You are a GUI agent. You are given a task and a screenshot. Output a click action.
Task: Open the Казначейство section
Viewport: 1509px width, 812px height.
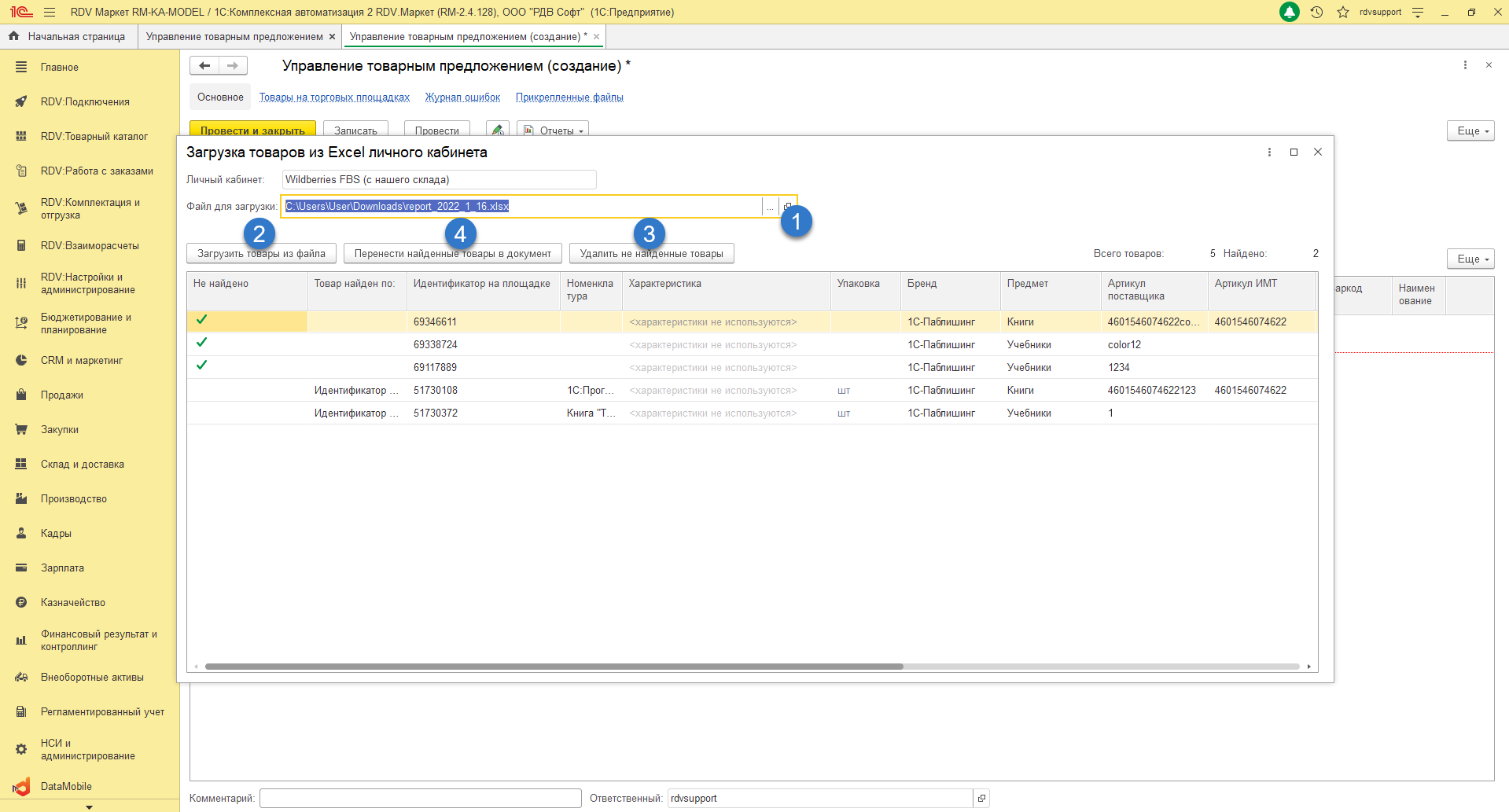(73, 602)
